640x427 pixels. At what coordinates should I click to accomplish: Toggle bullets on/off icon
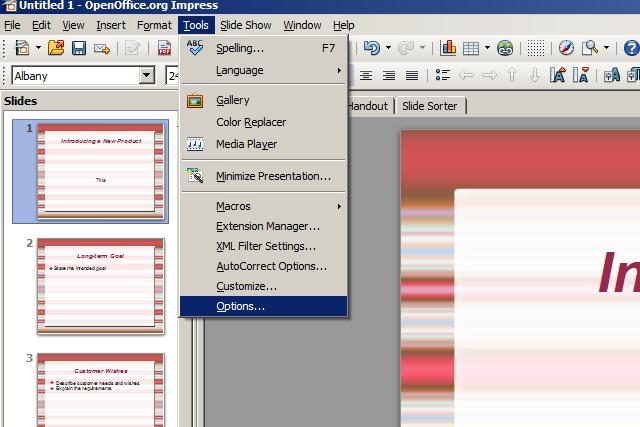click(x=442, y=75)
